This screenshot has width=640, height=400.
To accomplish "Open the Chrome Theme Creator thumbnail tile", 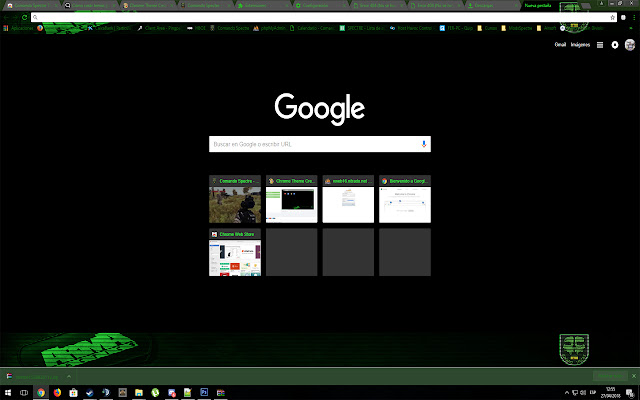I will (291, 199).
